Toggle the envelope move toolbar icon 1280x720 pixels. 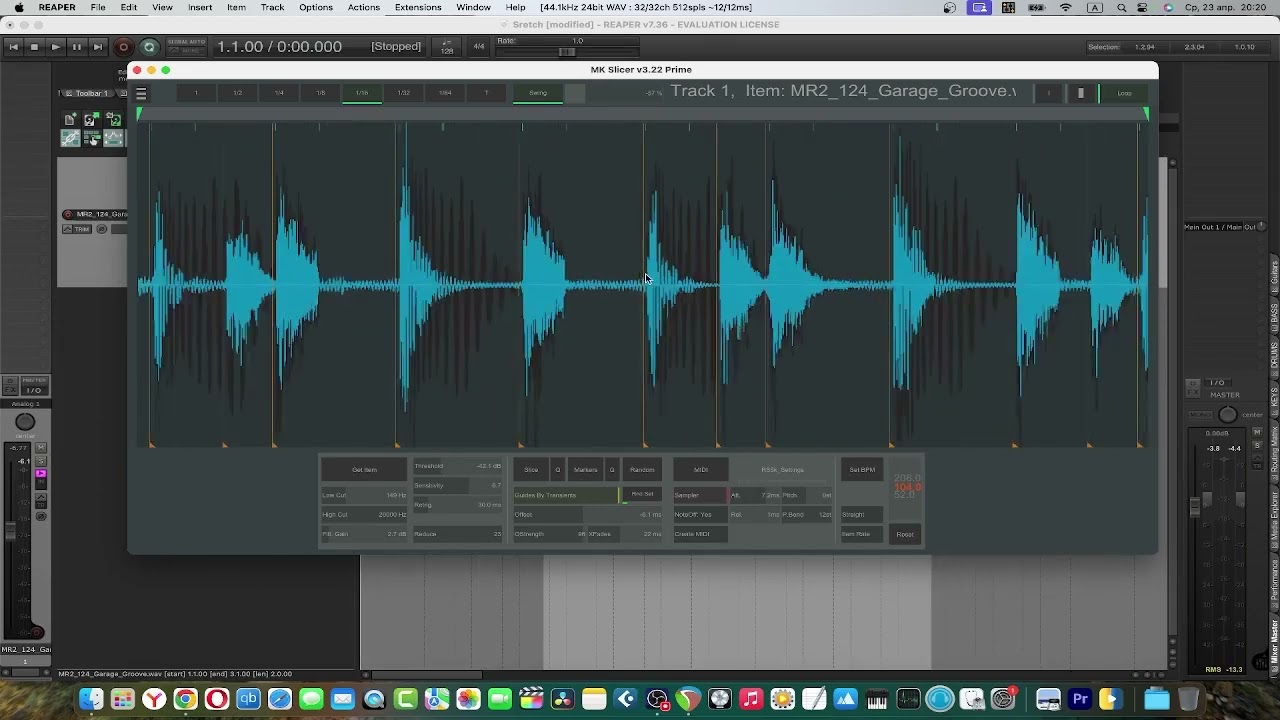coord(113,139)
